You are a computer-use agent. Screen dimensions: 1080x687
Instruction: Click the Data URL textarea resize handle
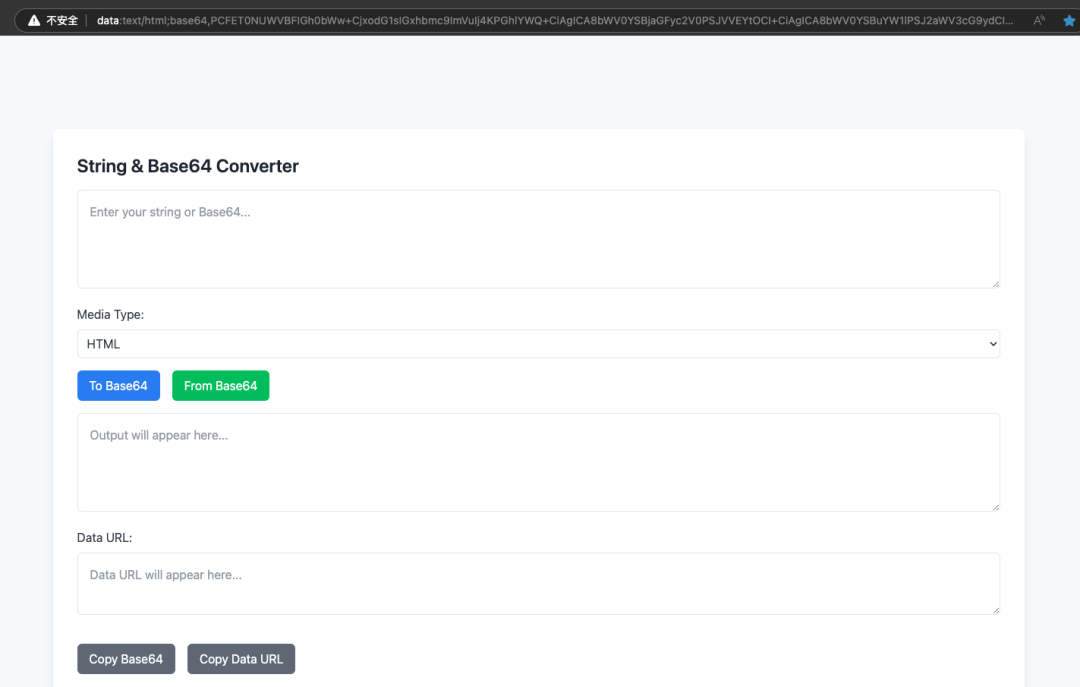[x=995, y=610]
